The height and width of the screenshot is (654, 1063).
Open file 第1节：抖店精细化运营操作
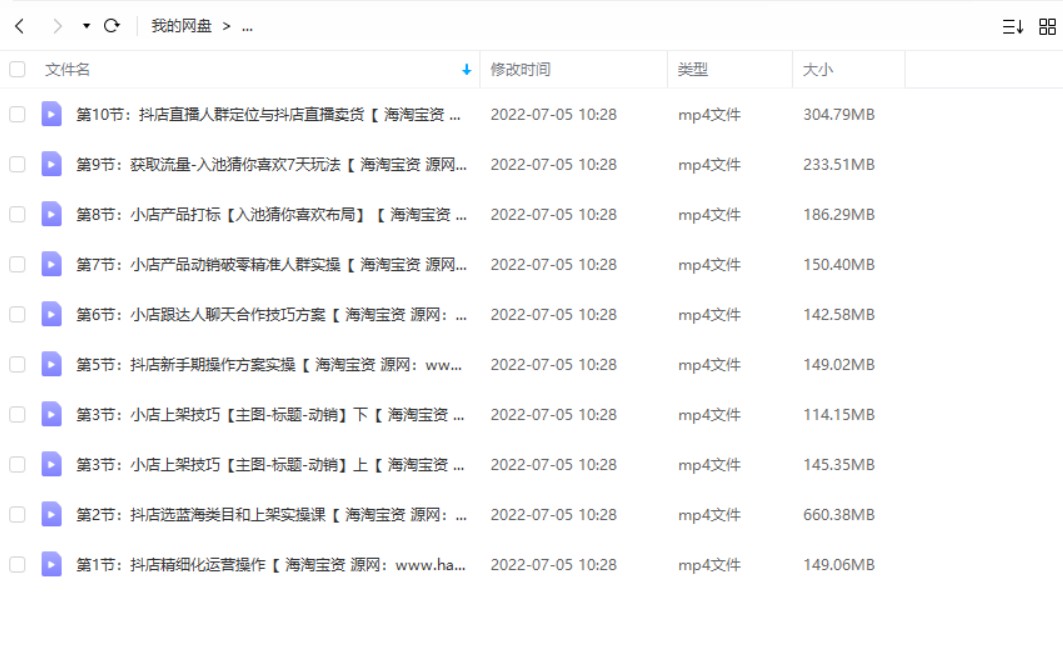[x=270, y=565]
